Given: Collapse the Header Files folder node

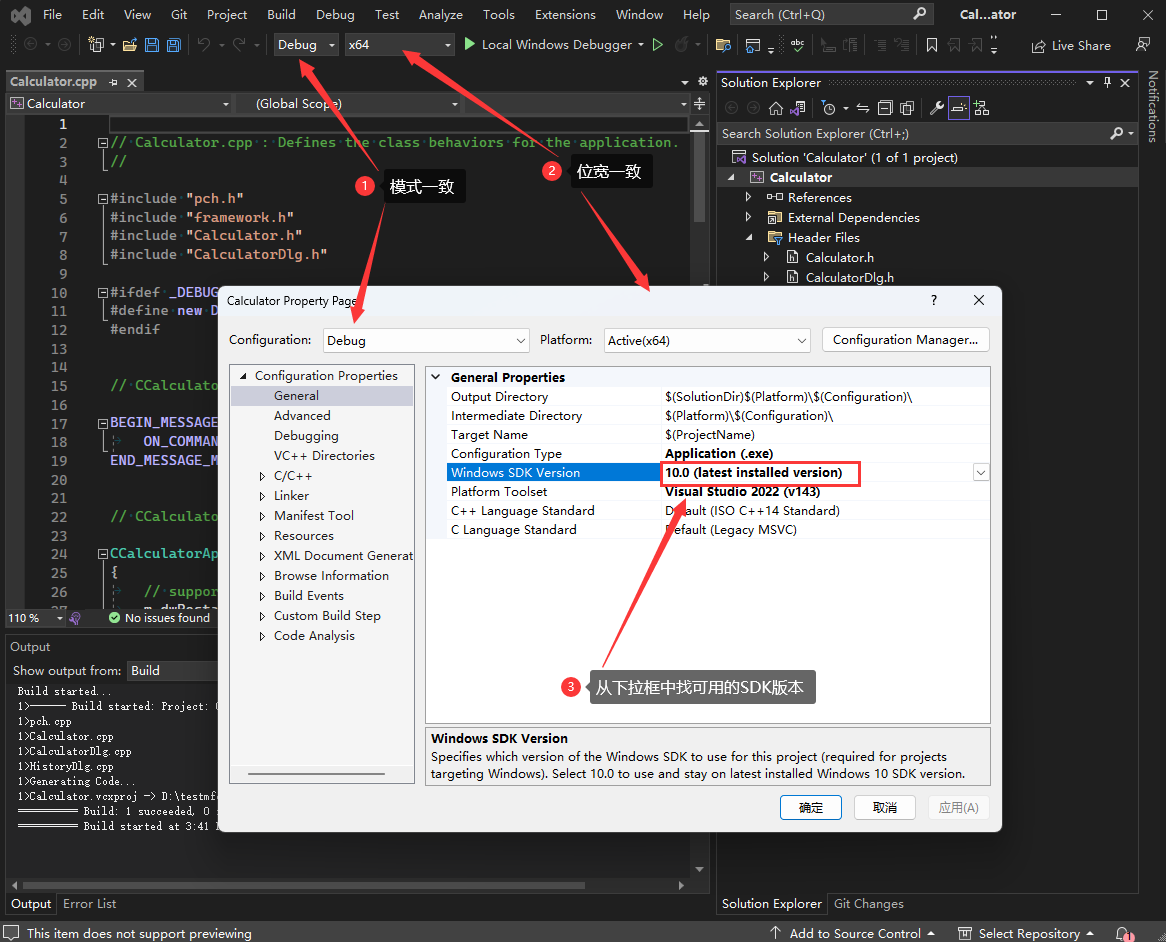Looking at the screenshot, I should (749, 237).
